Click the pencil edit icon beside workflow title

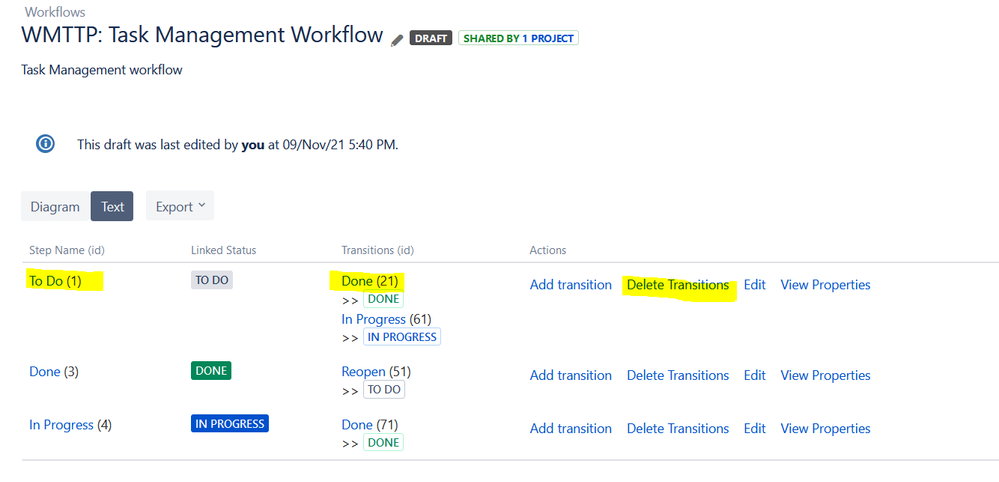tap(398, 40)
